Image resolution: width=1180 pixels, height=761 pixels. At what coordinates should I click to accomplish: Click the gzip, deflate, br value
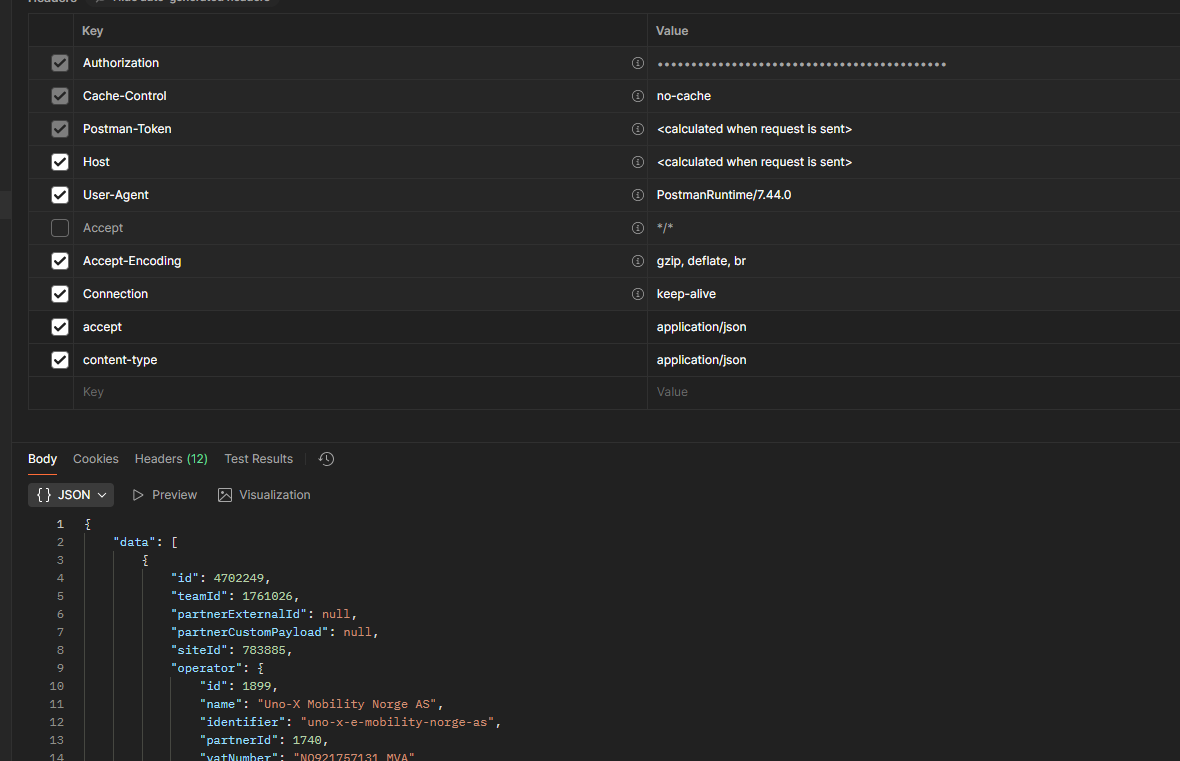pos(701,261)
